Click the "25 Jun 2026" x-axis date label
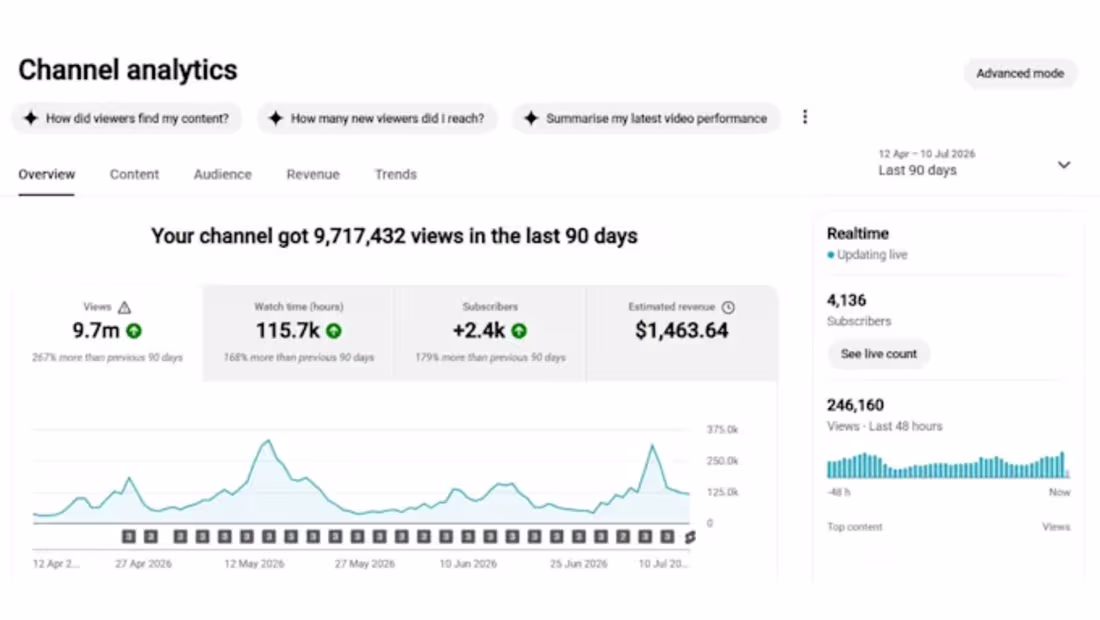Screen dimensions: 1100x620 click(x=578, y=564)
